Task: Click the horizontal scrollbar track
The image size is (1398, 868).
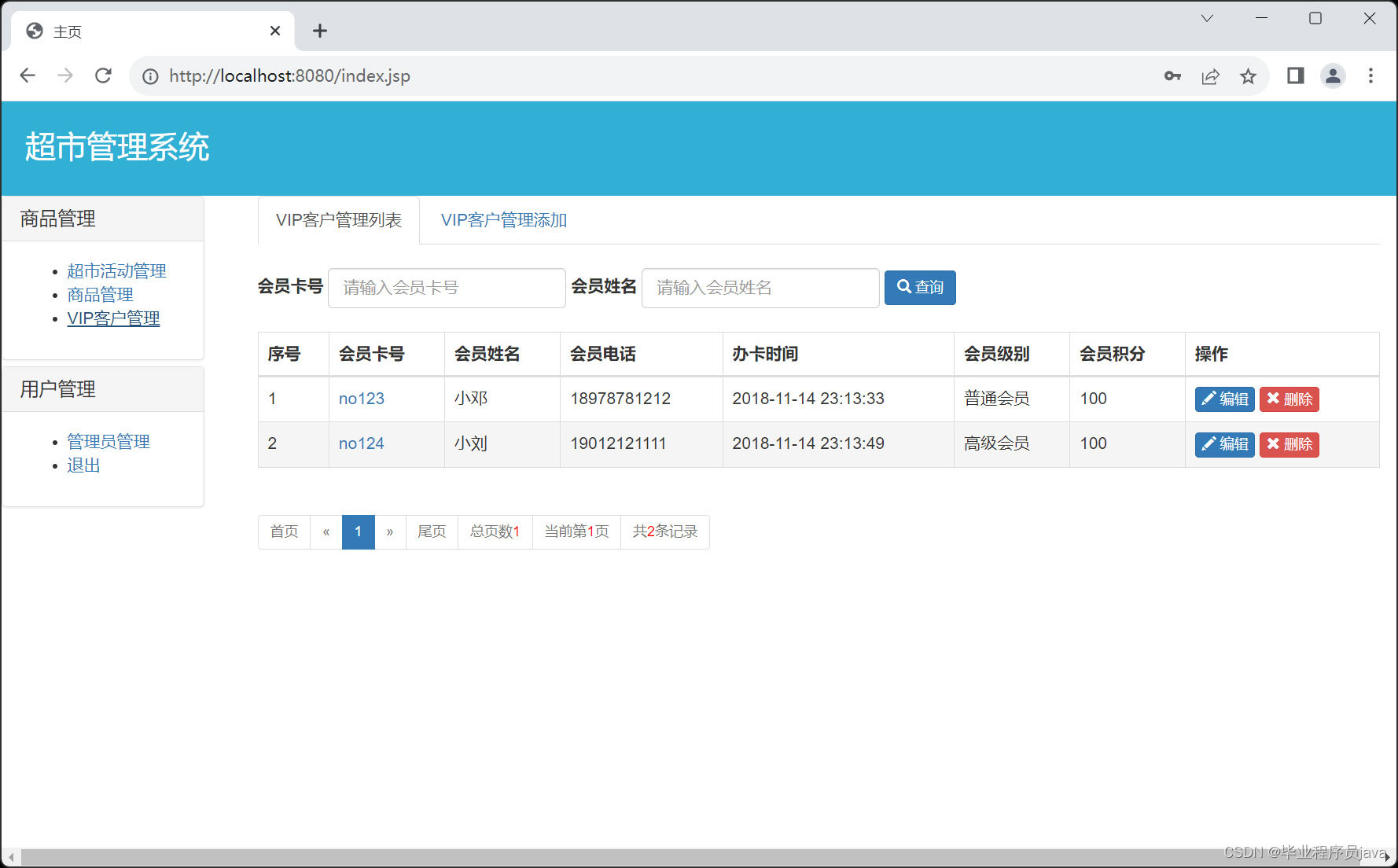Action: point(698,857)
